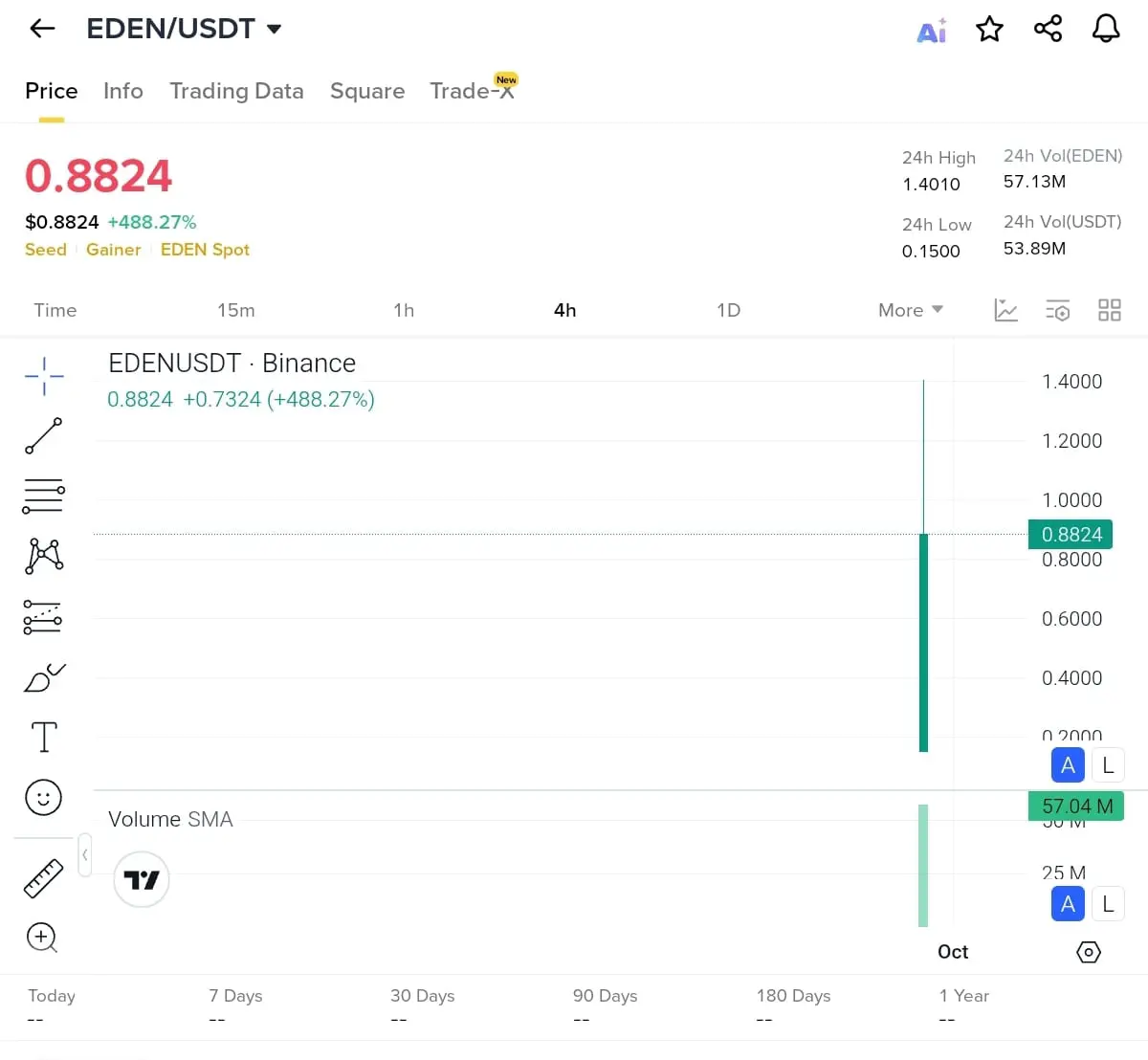Screen dimensions: 1148x1060
Task: Click the Volume SMA indicator label
Action: pyautogui.click(x=170, y=820)
